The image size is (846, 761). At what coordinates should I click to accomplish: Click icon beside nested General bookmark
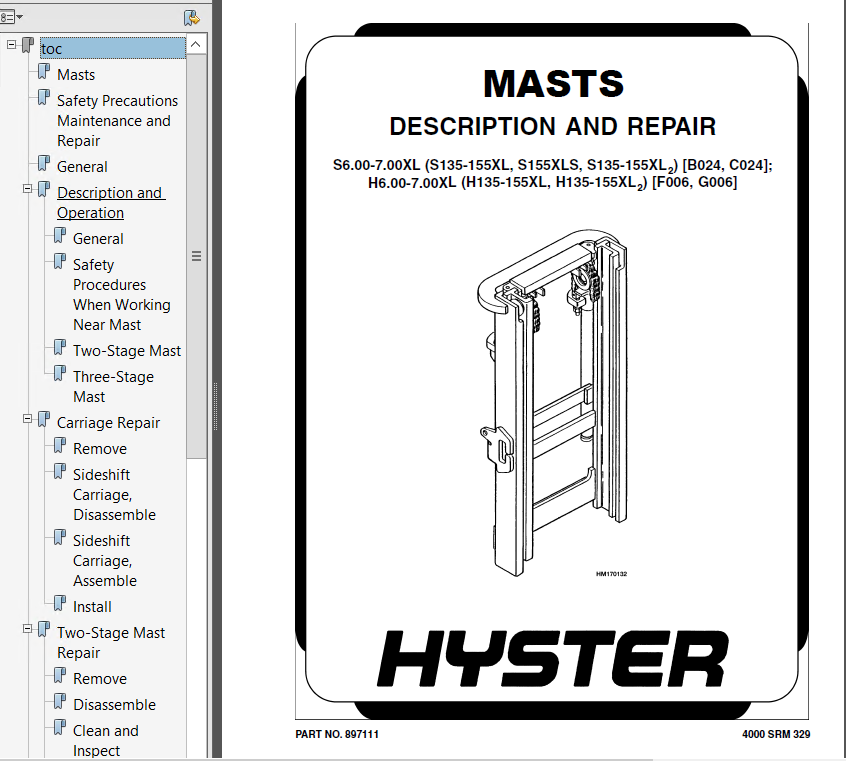[60, 236]
